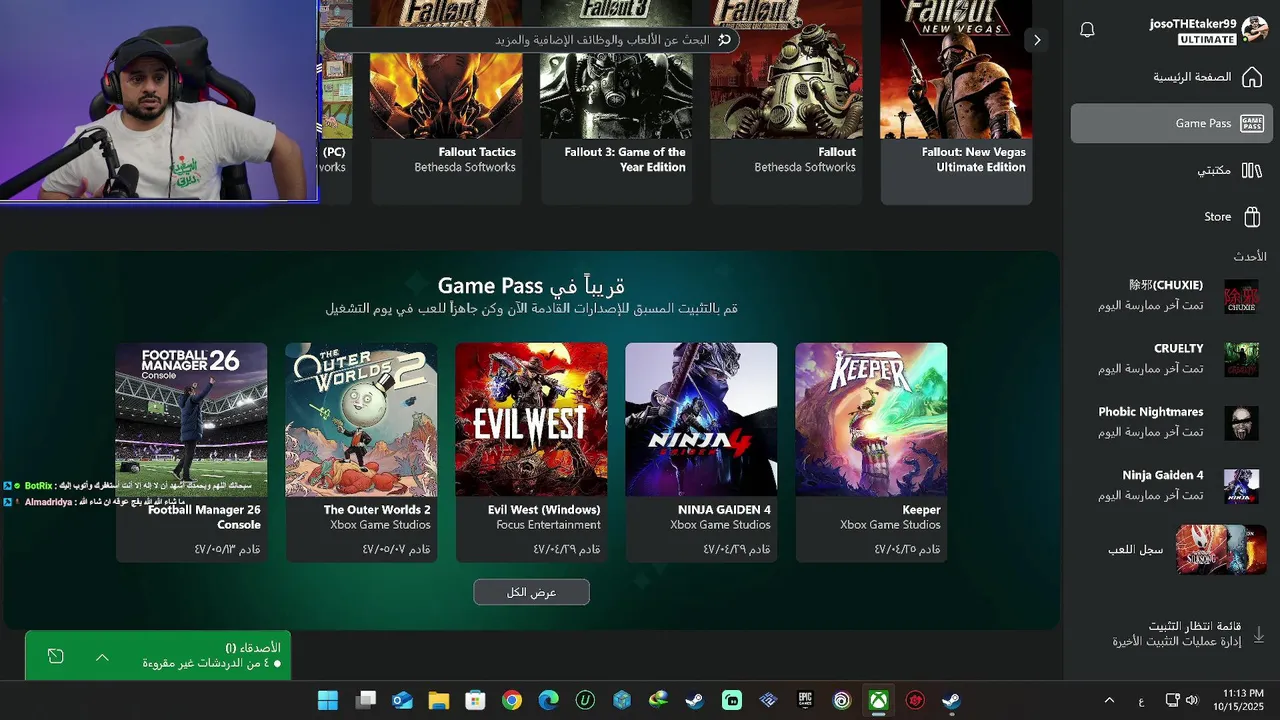Screen dimensions: 1280x720
Task: Open File Explorer from the taskbar
Action: tap(439, 700)
